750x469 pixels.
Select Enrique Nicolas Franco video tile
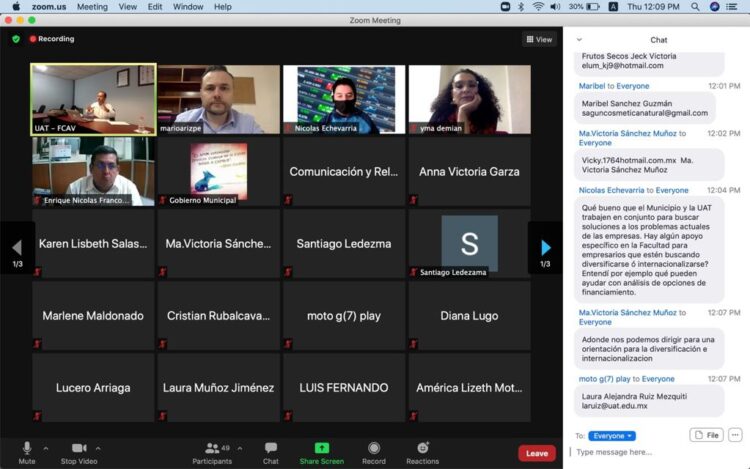coord(93,172)
